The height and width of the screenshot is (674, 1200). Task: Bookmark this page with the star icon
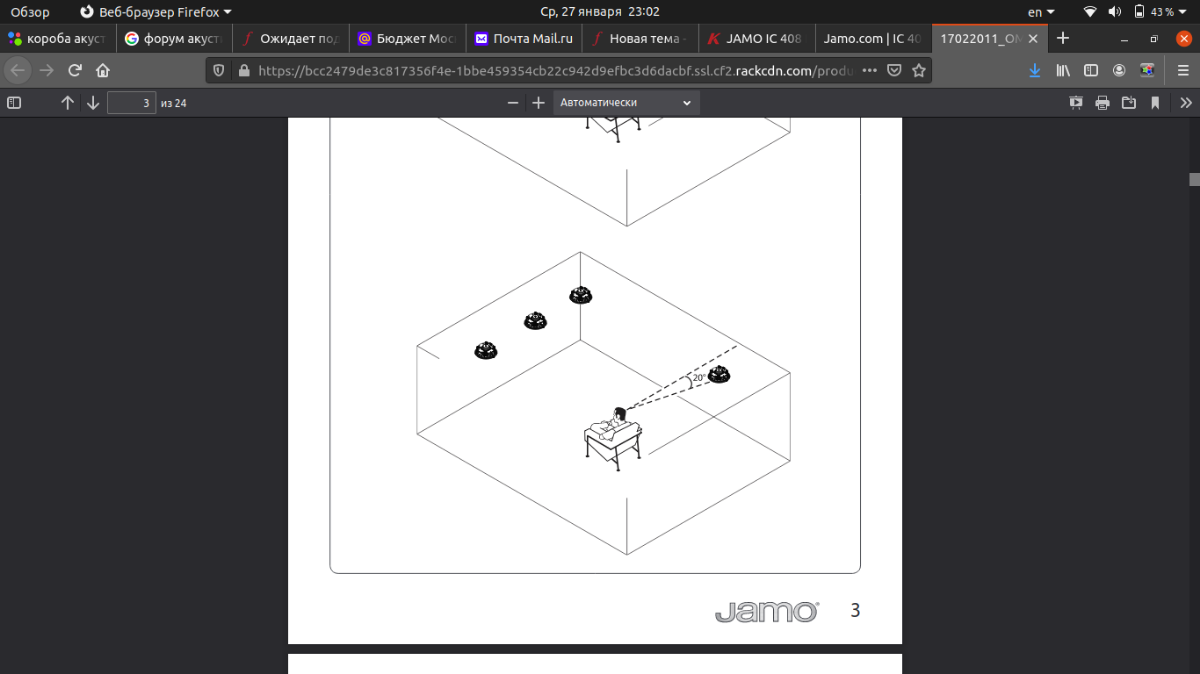[x=919, y=71]
